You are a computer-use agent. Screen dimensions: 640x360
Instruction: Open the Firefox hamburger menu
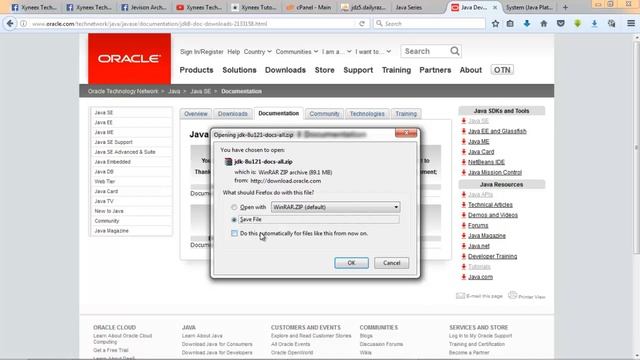coord(631,24)
